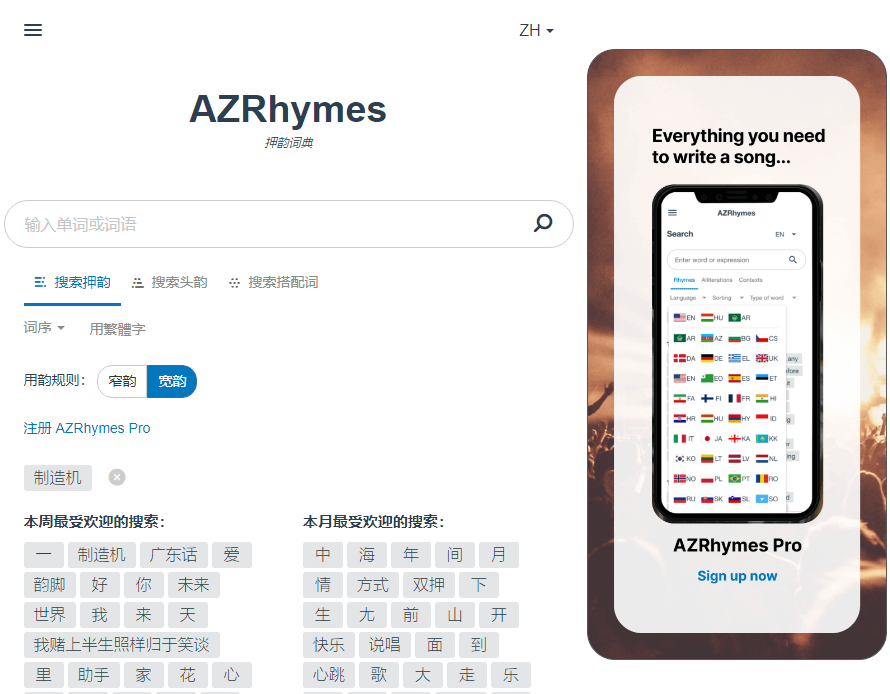Select the weekly popular 制造机 tag
Image resolution: width=890 pixels, height=694 pixels.
pyautogui.click(x=102, y=555)
